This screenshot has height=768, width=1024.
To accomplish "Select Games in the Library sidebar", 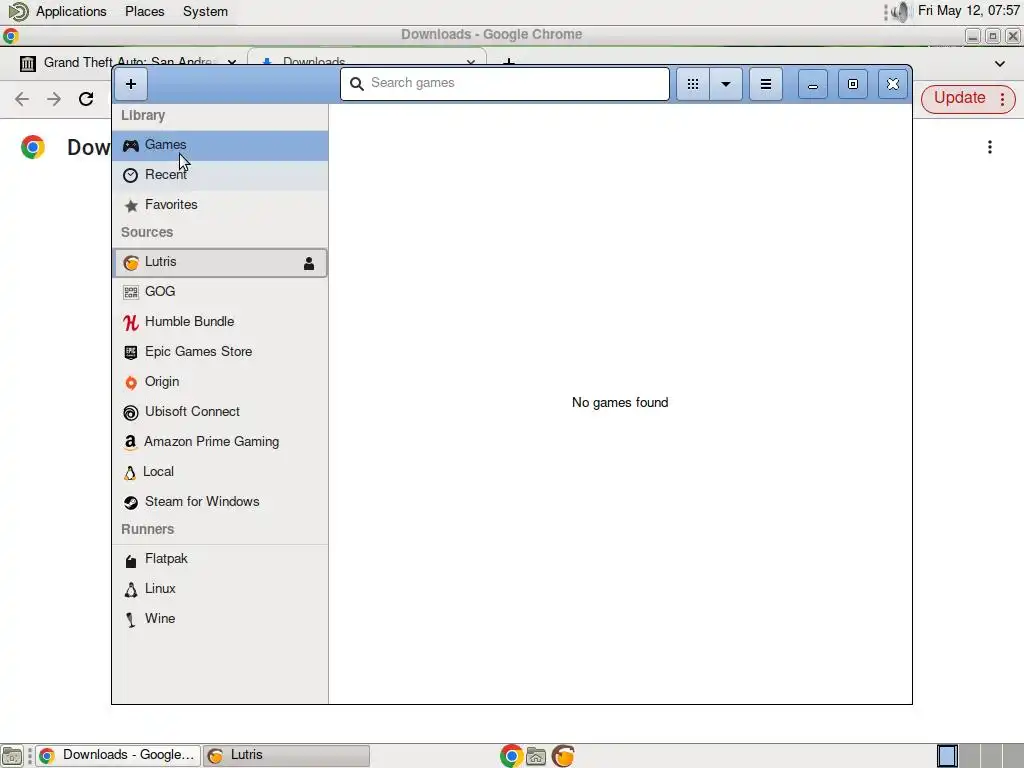I will [220, 145].
